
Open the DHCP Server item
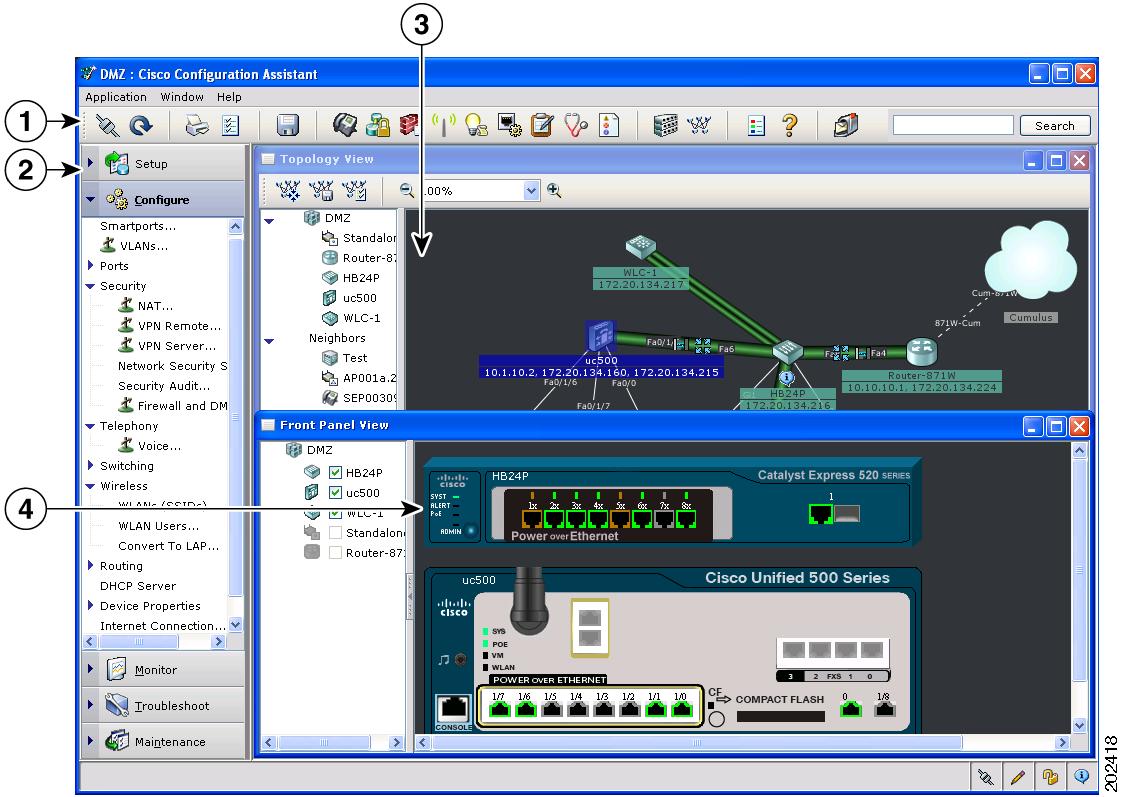point(138,586)
